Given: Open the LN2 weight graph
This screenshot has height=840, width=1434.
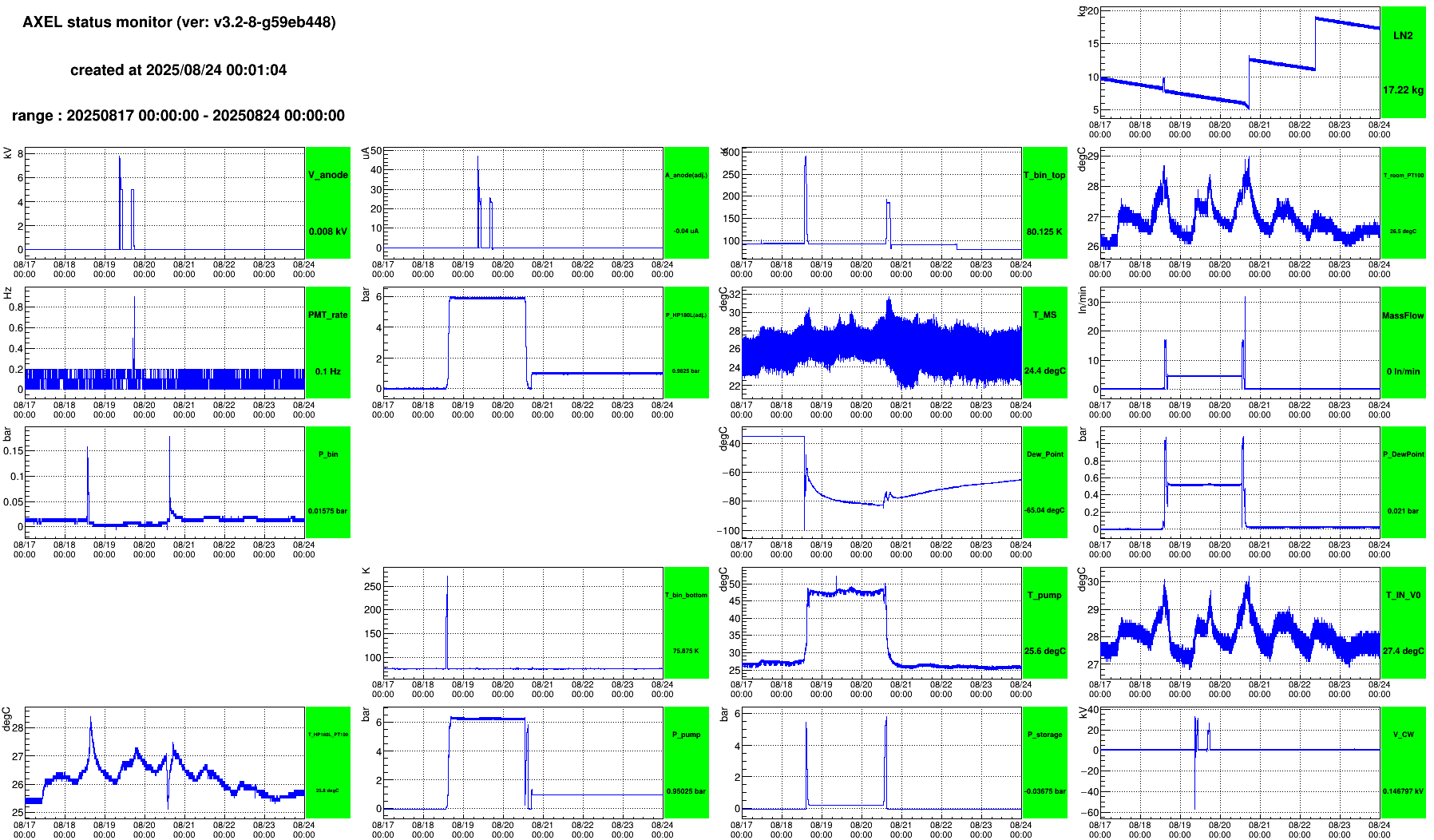Looking at the screenshot, I should tap(1240, 62).
